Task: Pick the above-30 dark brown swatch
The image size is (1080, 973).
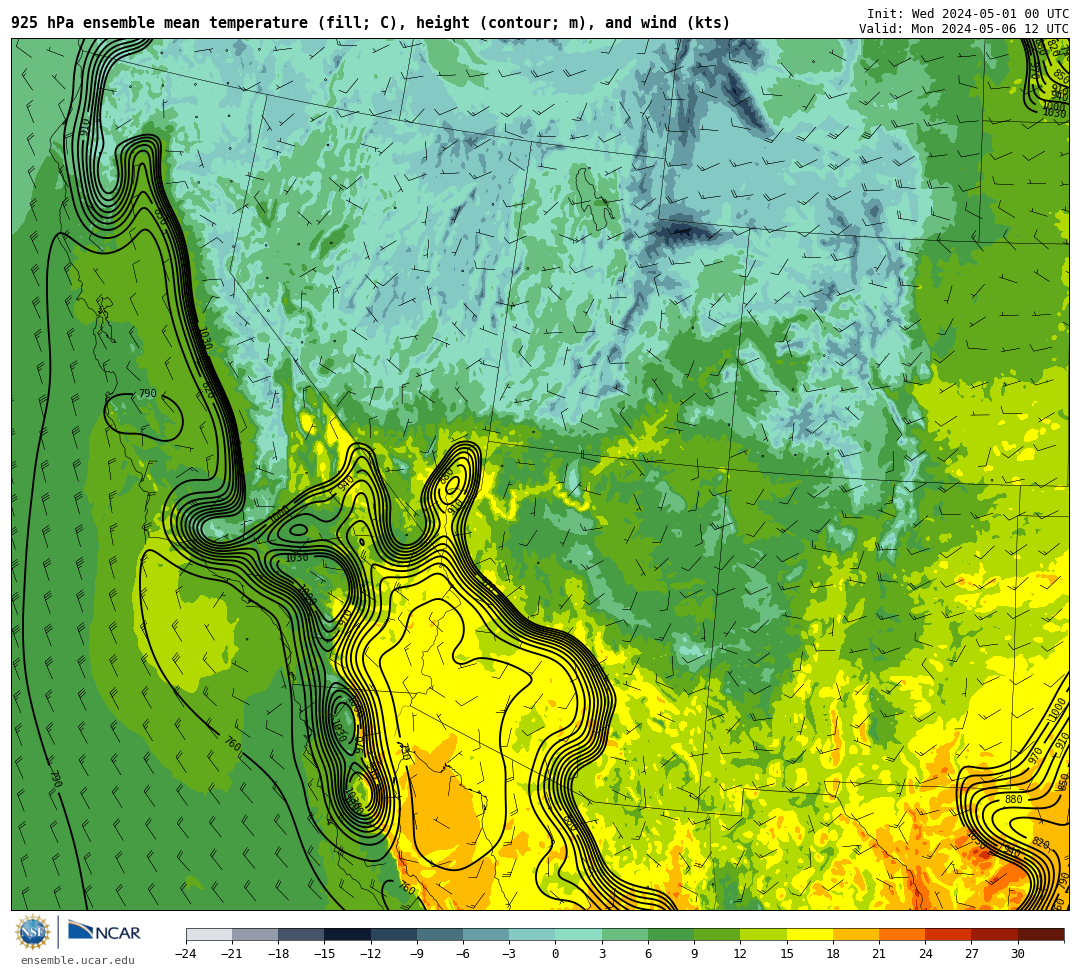Action: coord(1041,934)
